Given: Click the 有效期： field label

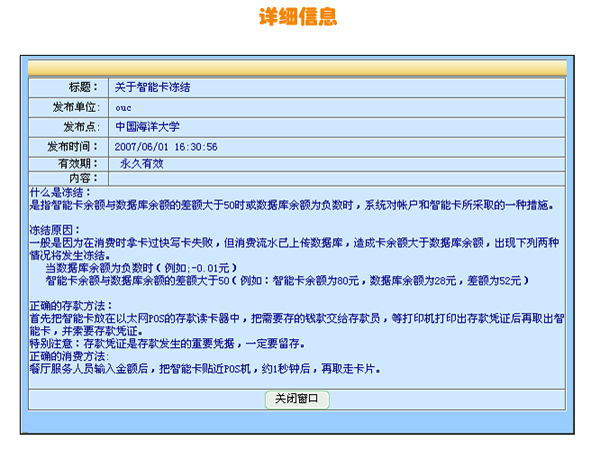Looking at the screenshot, I should [x=78, y=164].
